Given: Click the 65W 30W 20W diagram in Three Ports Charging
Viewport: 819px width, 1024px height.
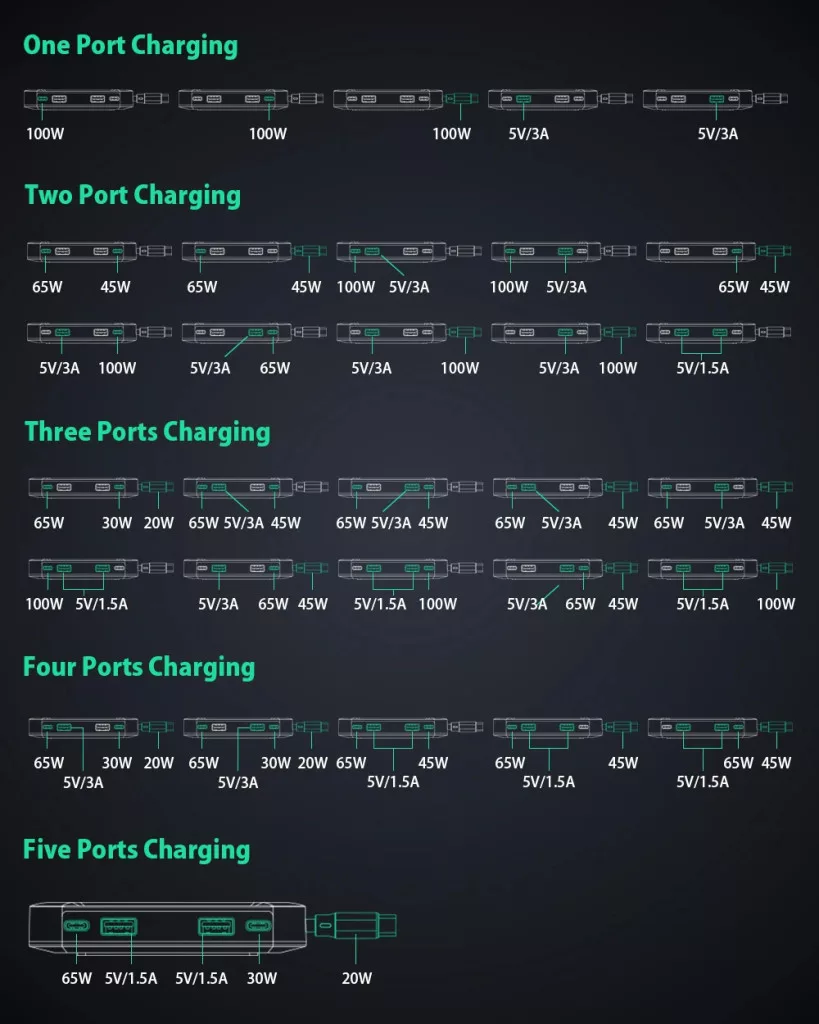Looking at the screenshot, I should point(101,487).
